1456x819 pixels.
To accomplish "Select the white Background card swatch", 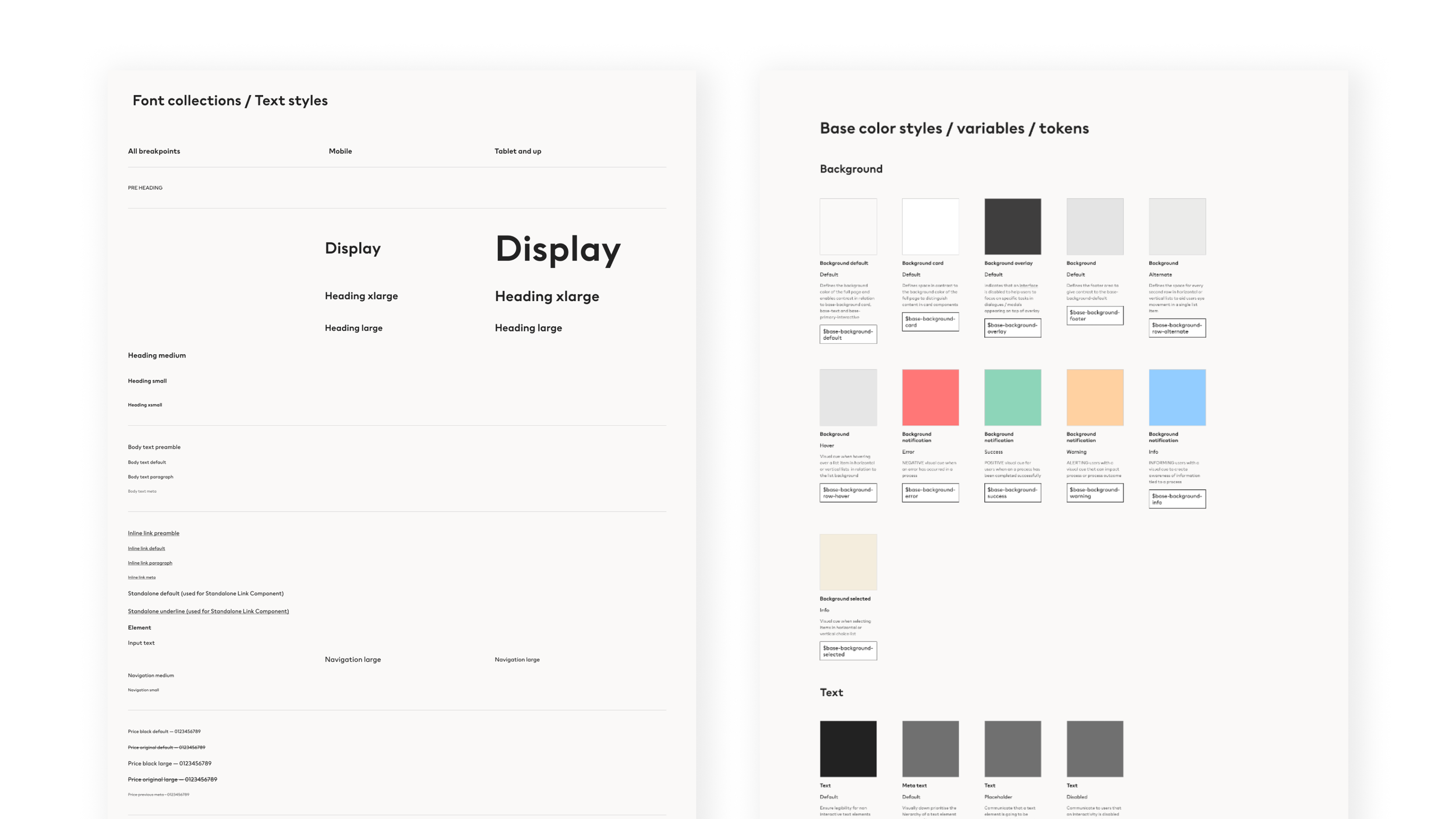I will pos(930,227).
